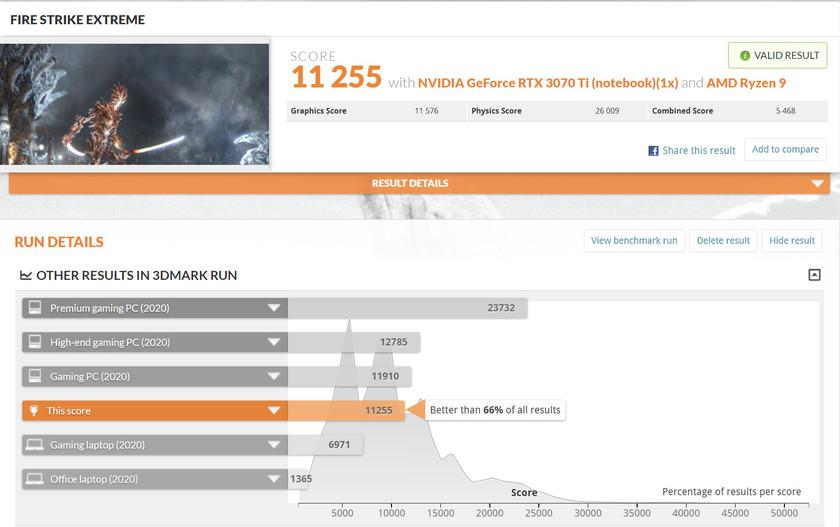Collapse the Other Results in 3DMark Run section

814,275
